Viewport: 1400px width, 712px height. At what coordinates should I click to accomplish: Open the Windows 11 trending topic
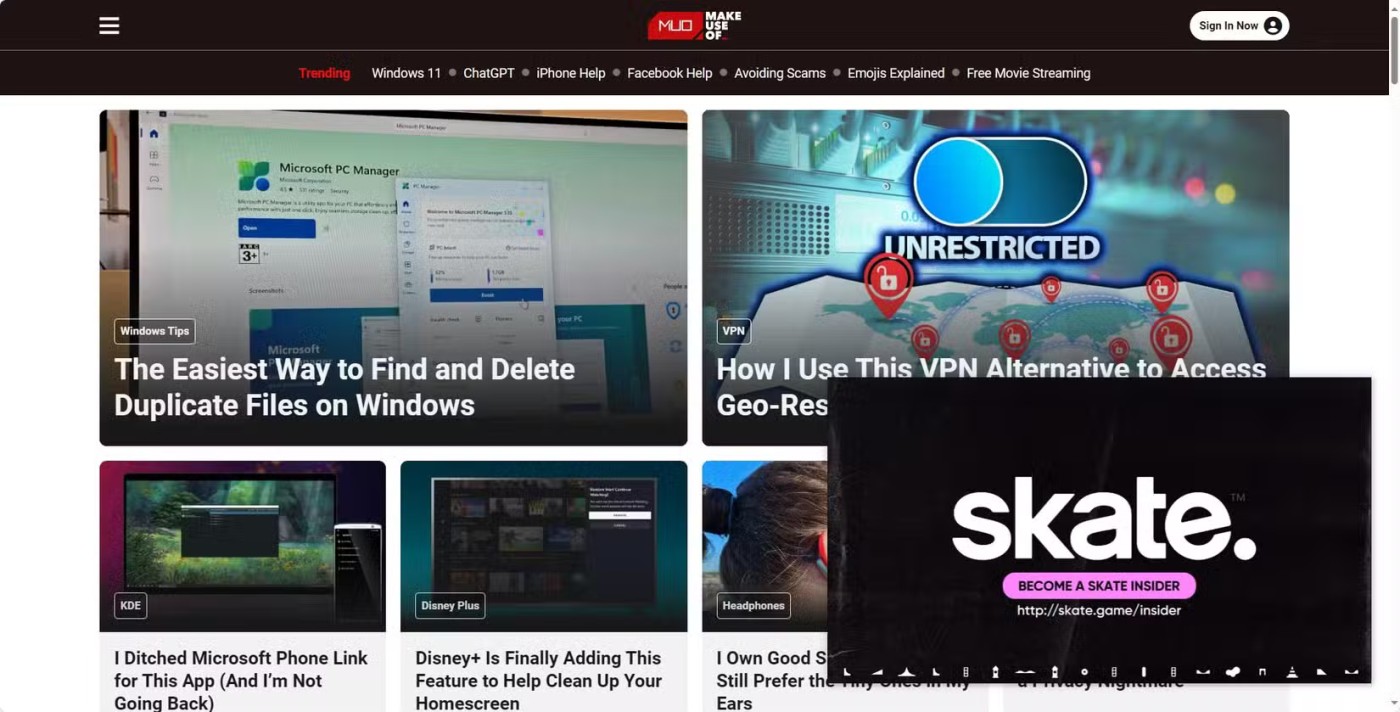[x=406, y=73]
